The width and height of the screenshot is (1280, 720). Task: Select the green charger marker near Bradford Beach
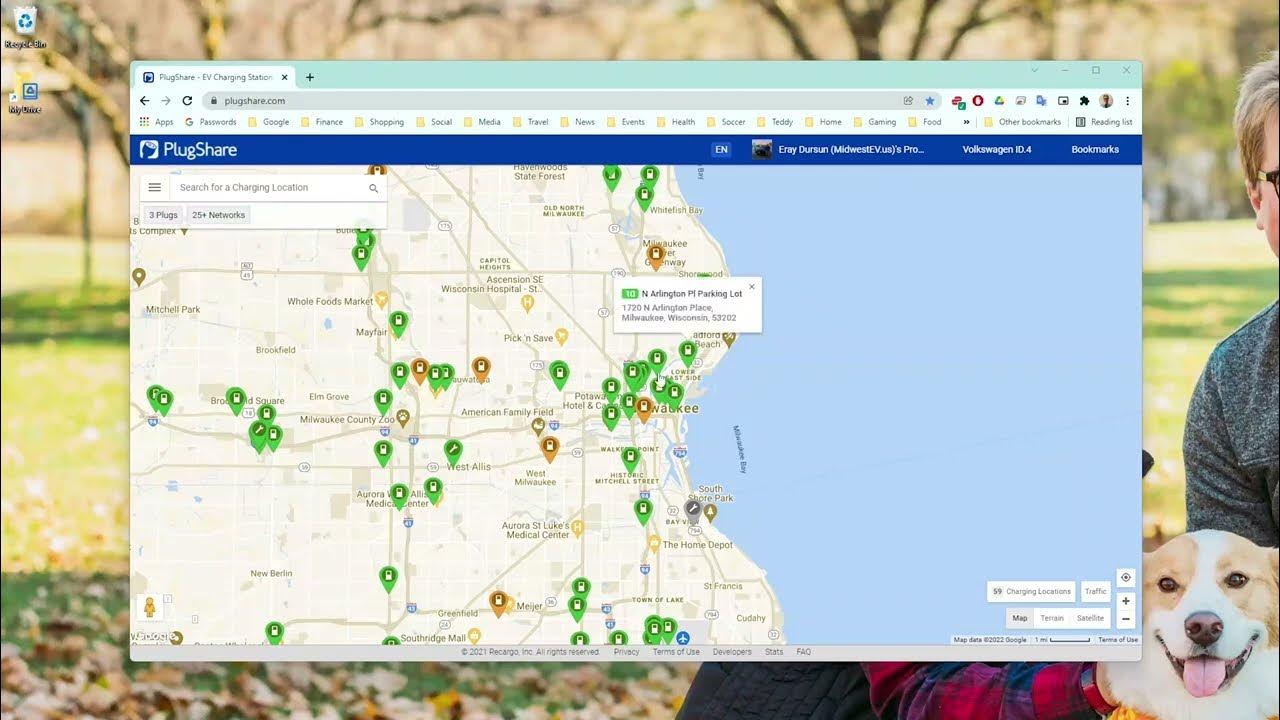point(687,352)
